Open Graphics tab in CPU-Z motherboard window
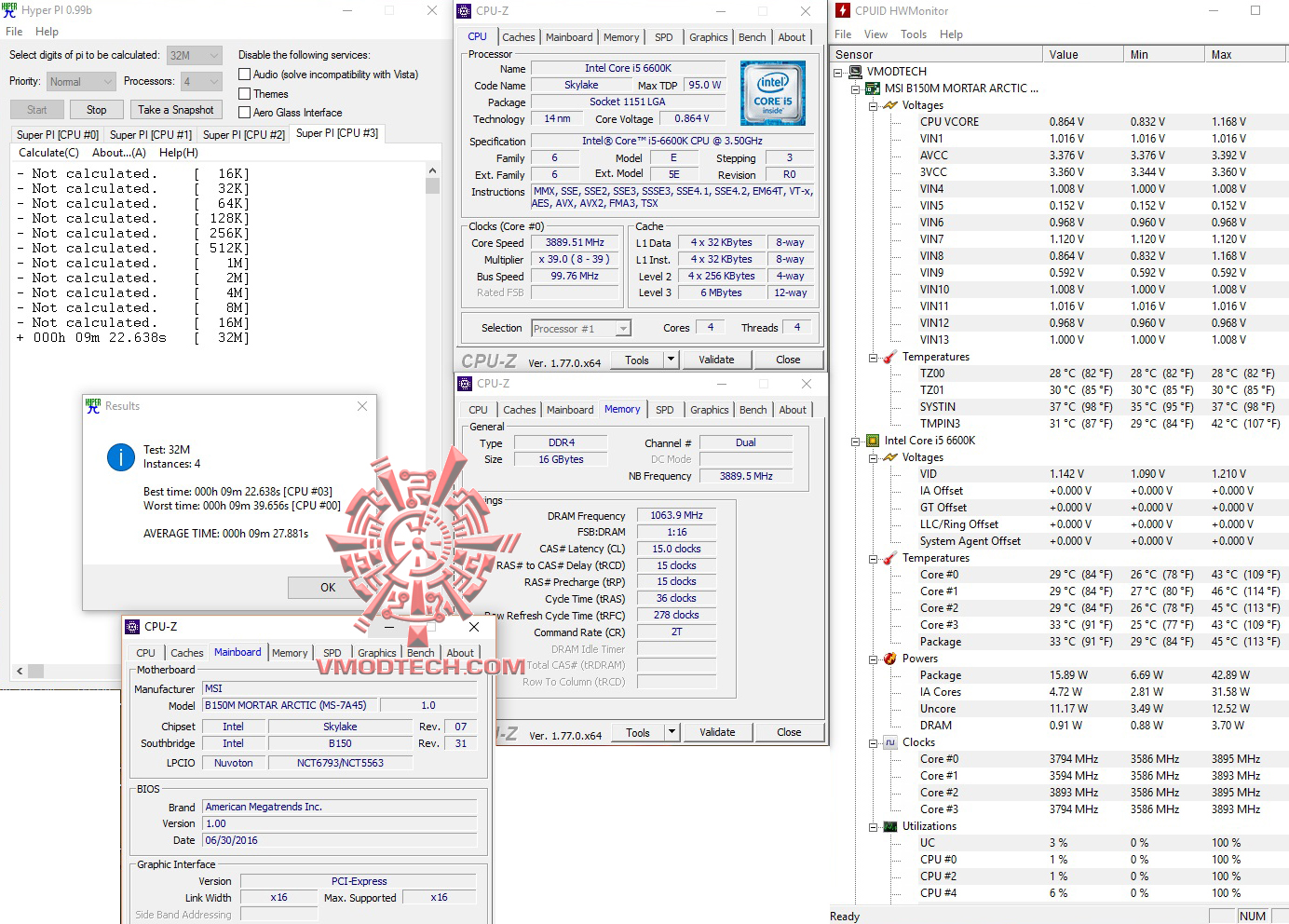 (x=377, y=653)
